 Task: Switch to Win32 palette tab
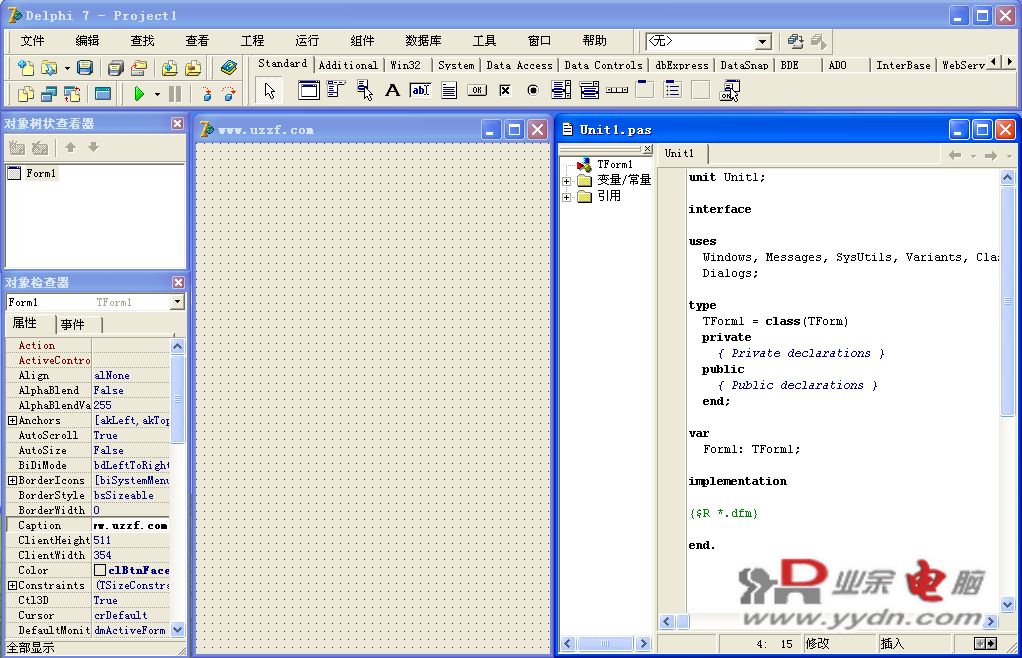405,65
